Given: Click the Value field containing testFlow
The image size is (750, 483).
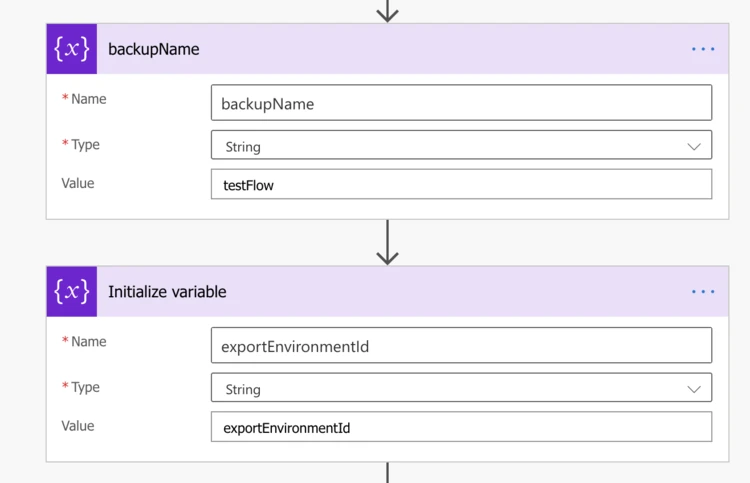Looking at the screenshot, I should coord(460,185).
